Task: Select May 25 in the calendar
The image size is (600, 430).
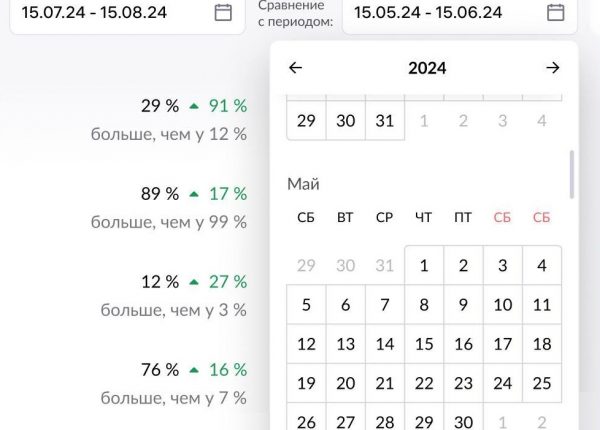Action: pos(542,383)
